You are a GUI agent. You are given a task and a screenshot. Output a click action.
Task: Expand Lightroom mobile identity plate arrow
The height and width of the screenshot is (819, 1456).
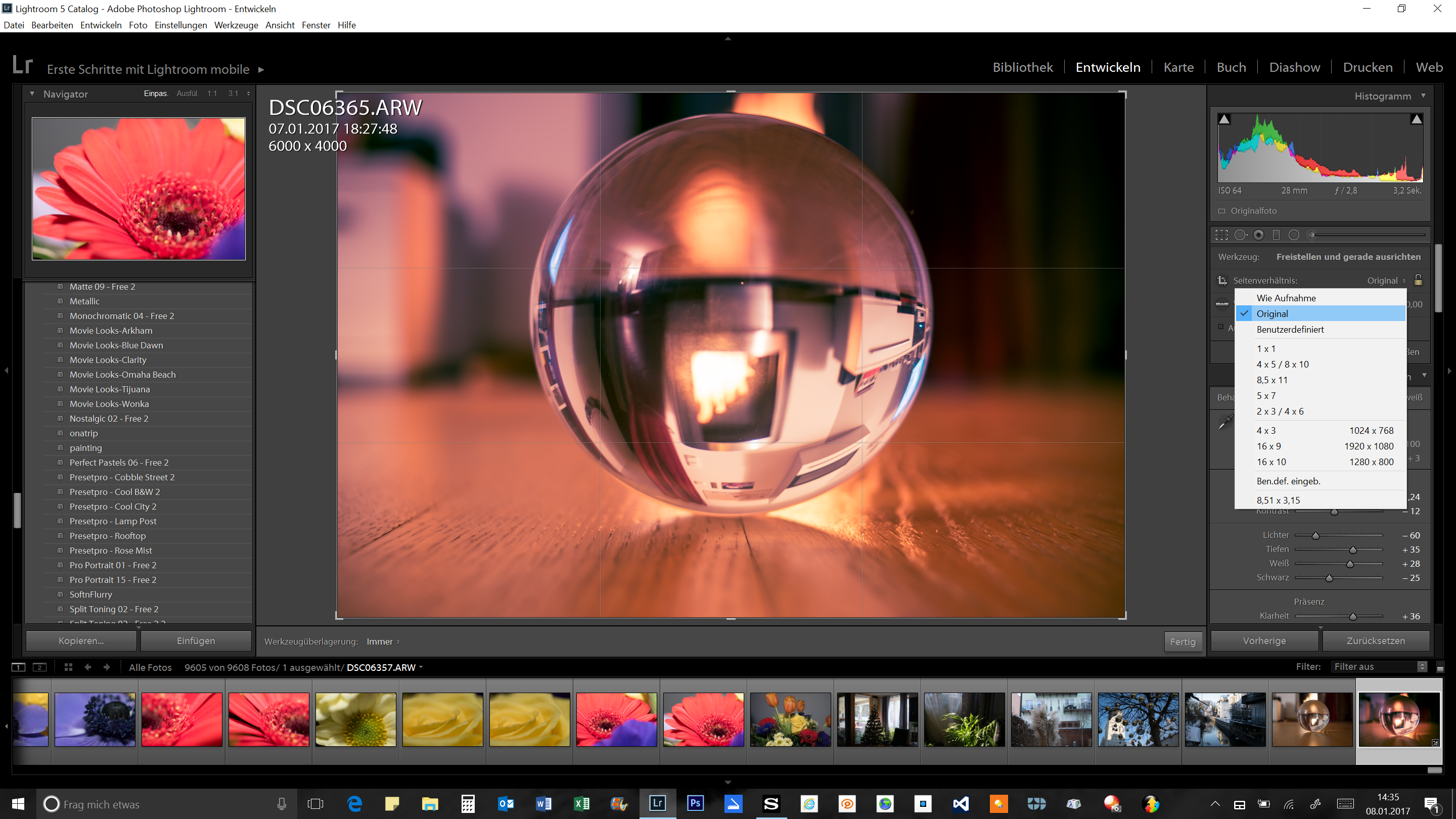pos(261,70)
